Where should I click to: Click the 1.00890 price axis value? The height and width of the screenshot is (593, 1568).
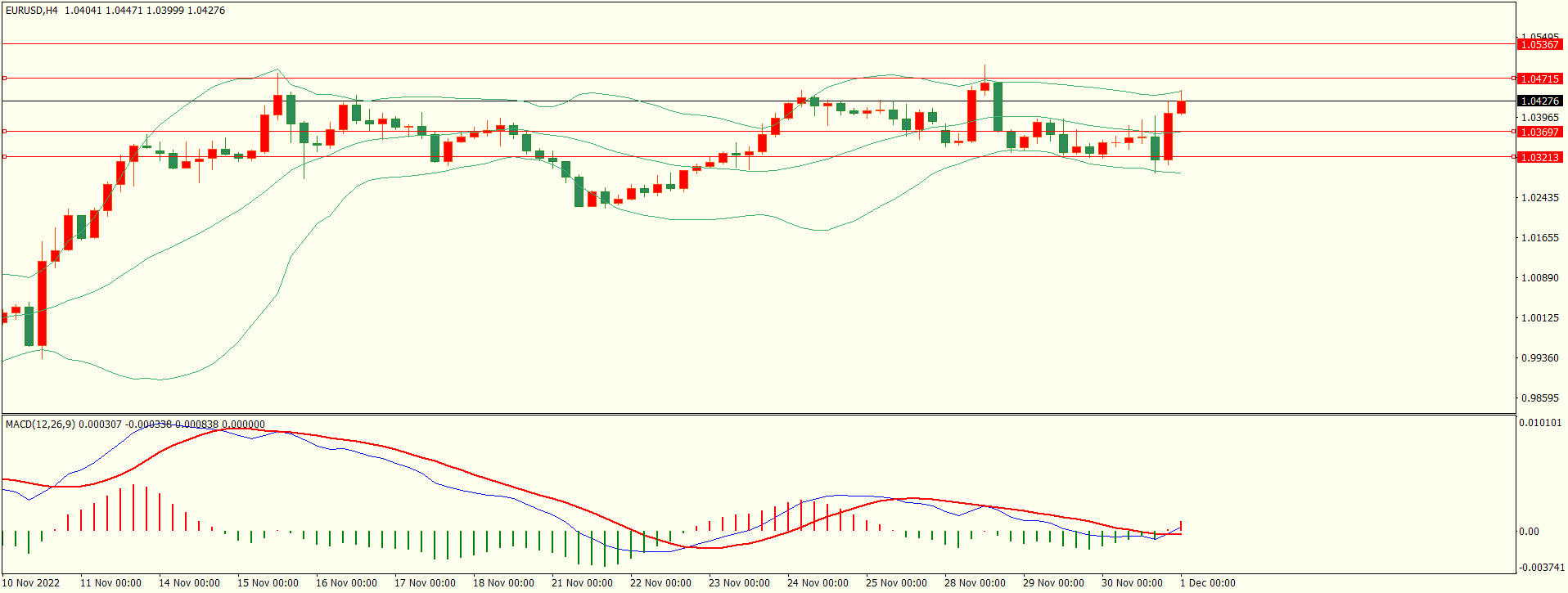click(x=1539, y=278)
